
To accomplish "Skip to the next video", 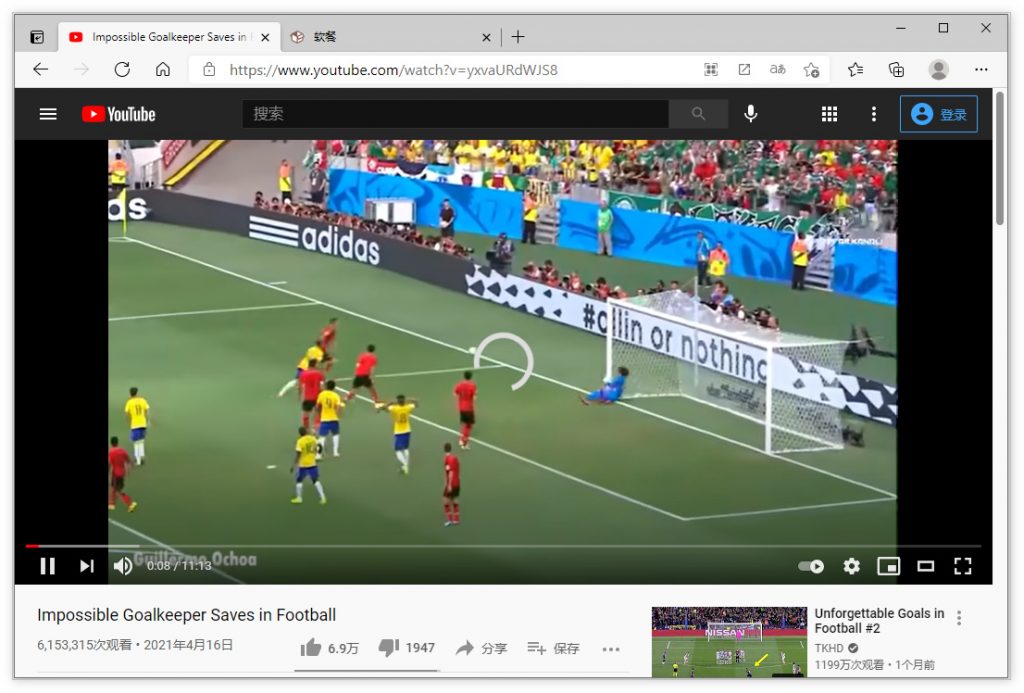I will click(87, 566).
